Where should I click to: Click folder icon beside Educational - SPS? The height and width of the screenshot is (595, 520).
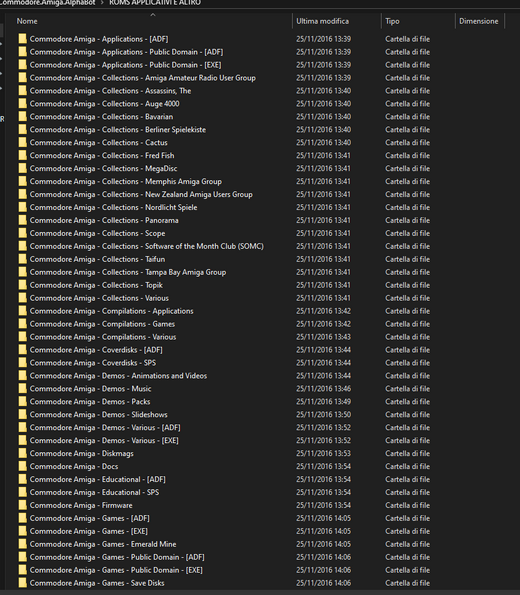click(23, 492)
